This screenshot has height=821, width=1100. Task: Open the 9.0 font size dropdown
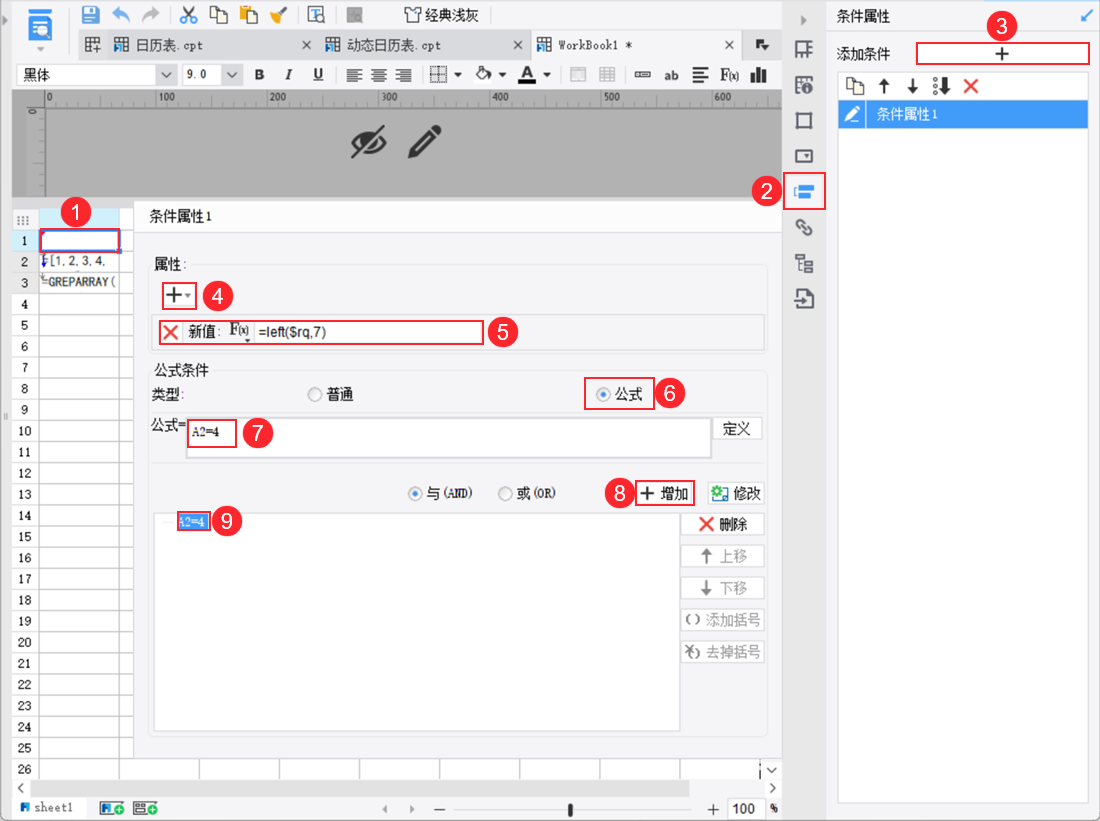[232, 74]
